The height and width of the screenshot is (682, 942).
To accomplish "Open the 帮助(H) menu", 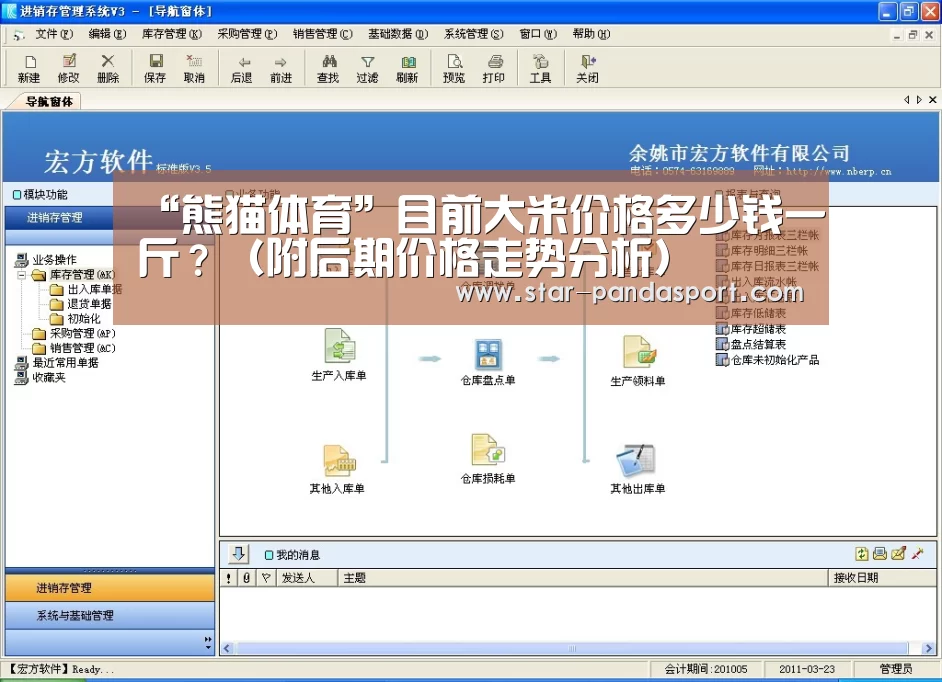I will [x=591, y=34].
